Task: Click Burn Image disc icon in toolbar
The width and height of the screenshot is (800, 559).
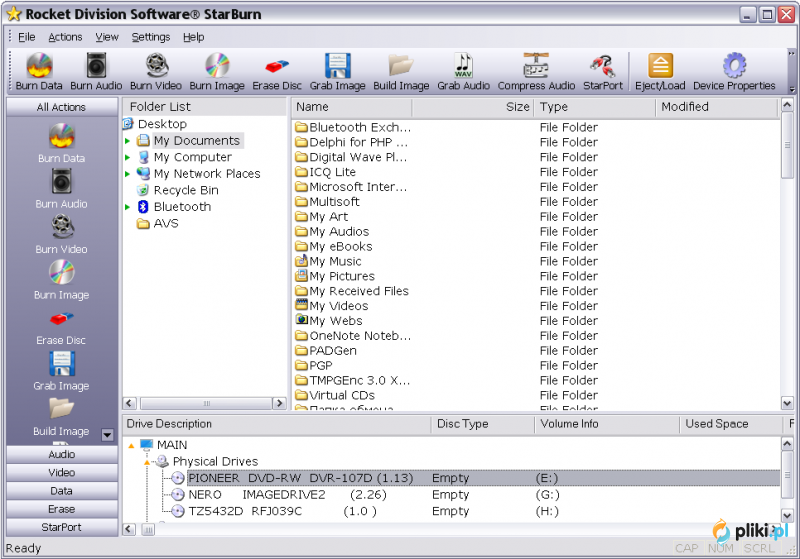Action: [217, 65]
